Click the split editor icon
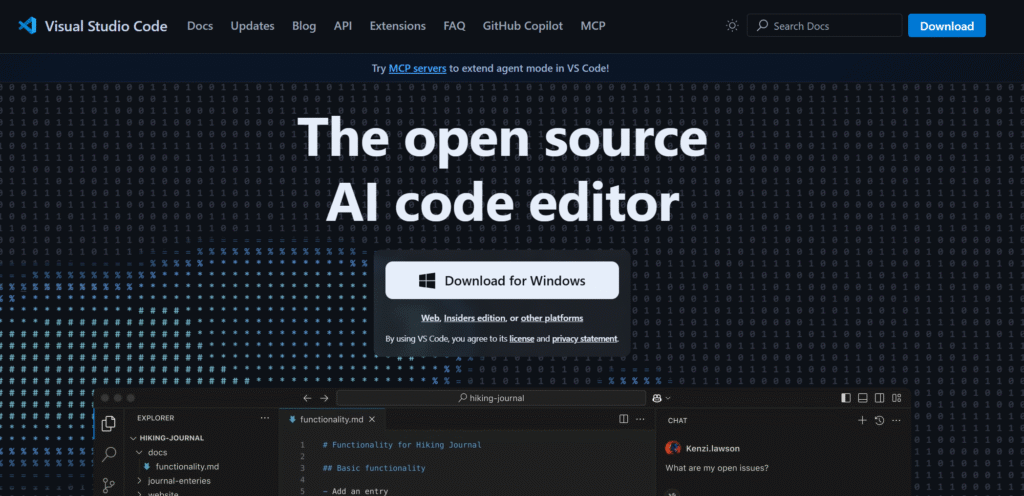 coord(624,419)
